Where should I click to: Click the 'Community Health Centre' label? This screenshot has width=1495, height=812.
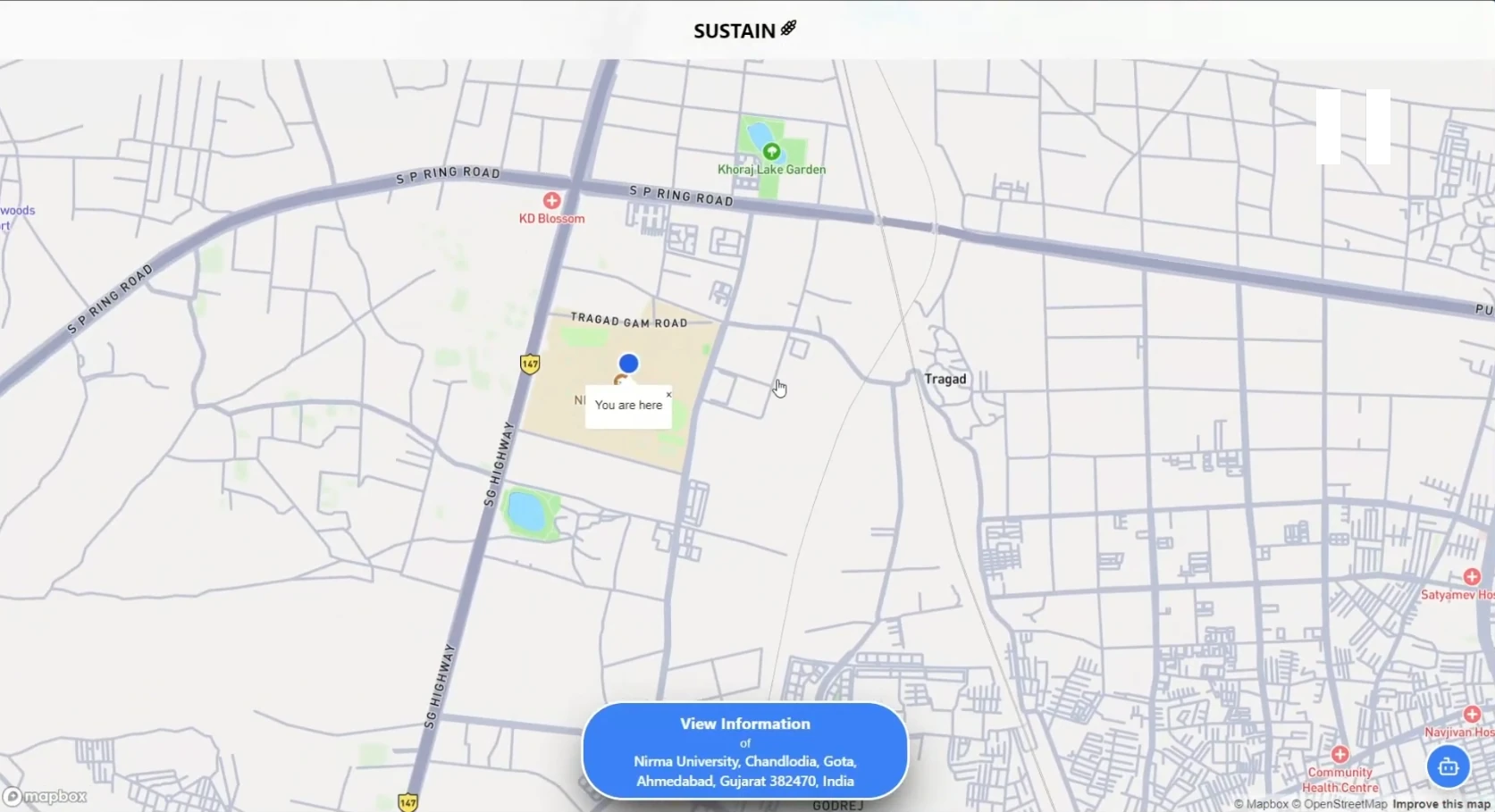(1340, 780)
